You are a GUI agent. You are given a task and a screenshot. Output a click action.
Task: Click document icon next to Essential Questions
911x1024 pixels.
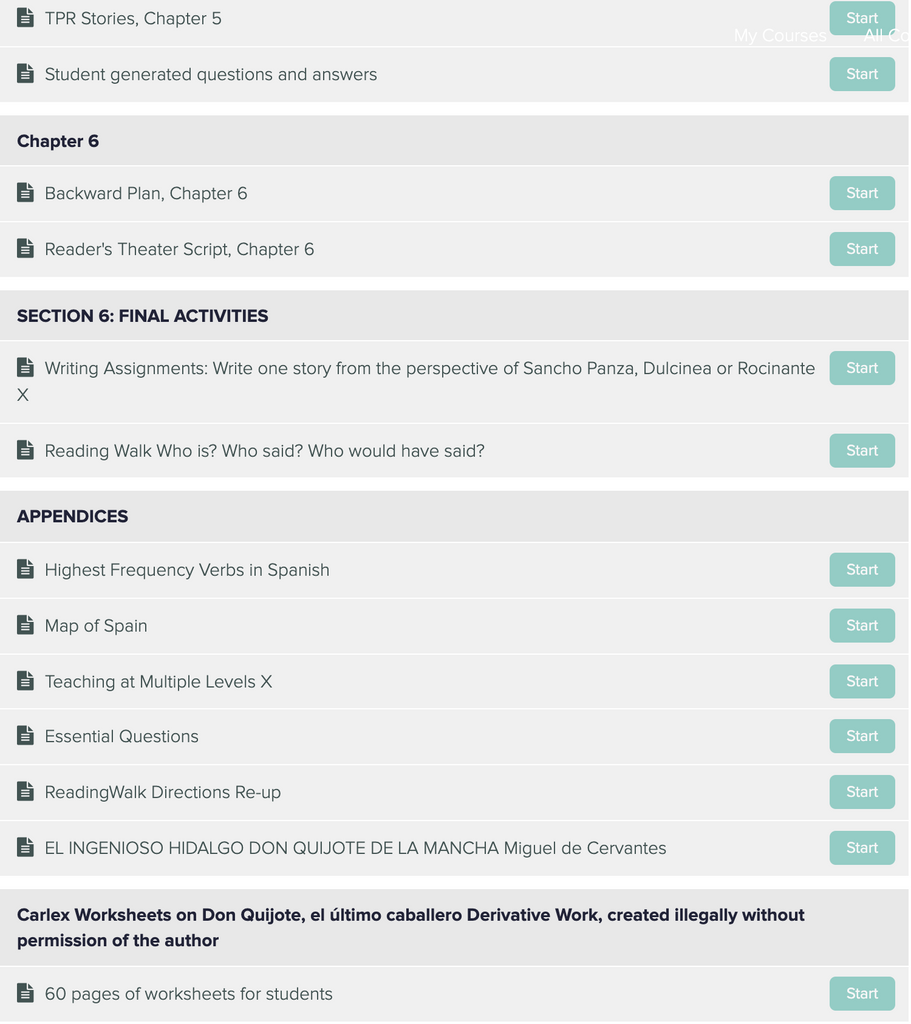point(25,735)
